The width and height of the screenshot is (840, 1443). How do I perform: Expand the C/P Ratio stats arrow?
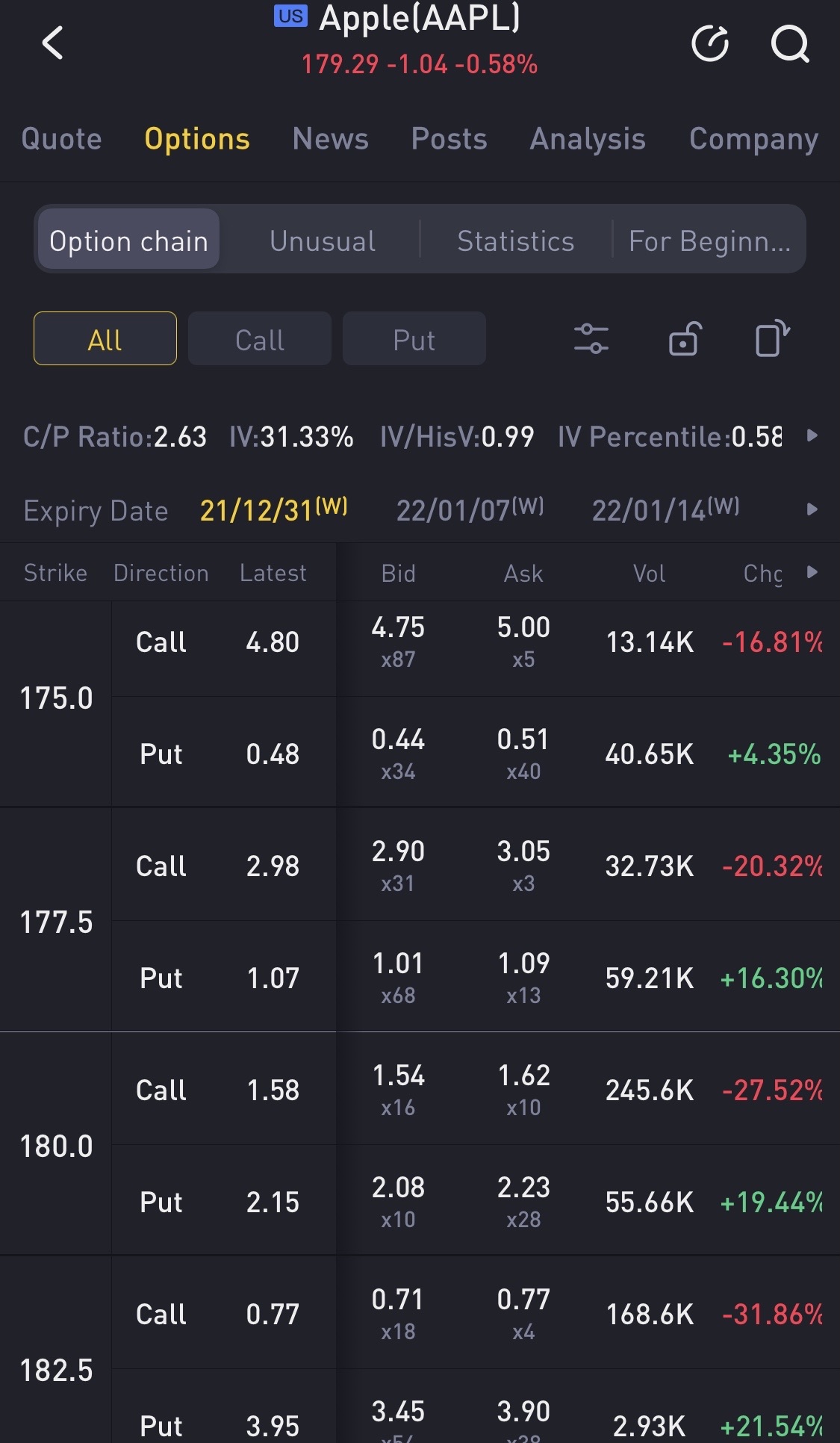click(812, 435)
